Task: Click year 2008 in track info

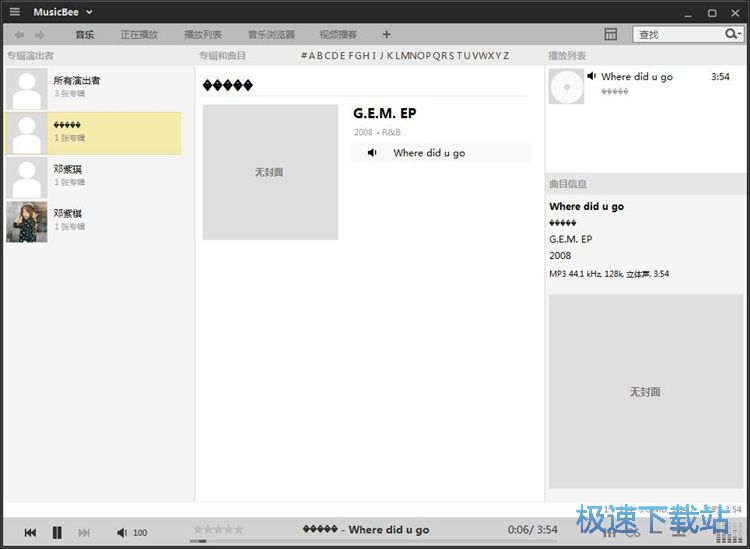Action: [560, 255]
